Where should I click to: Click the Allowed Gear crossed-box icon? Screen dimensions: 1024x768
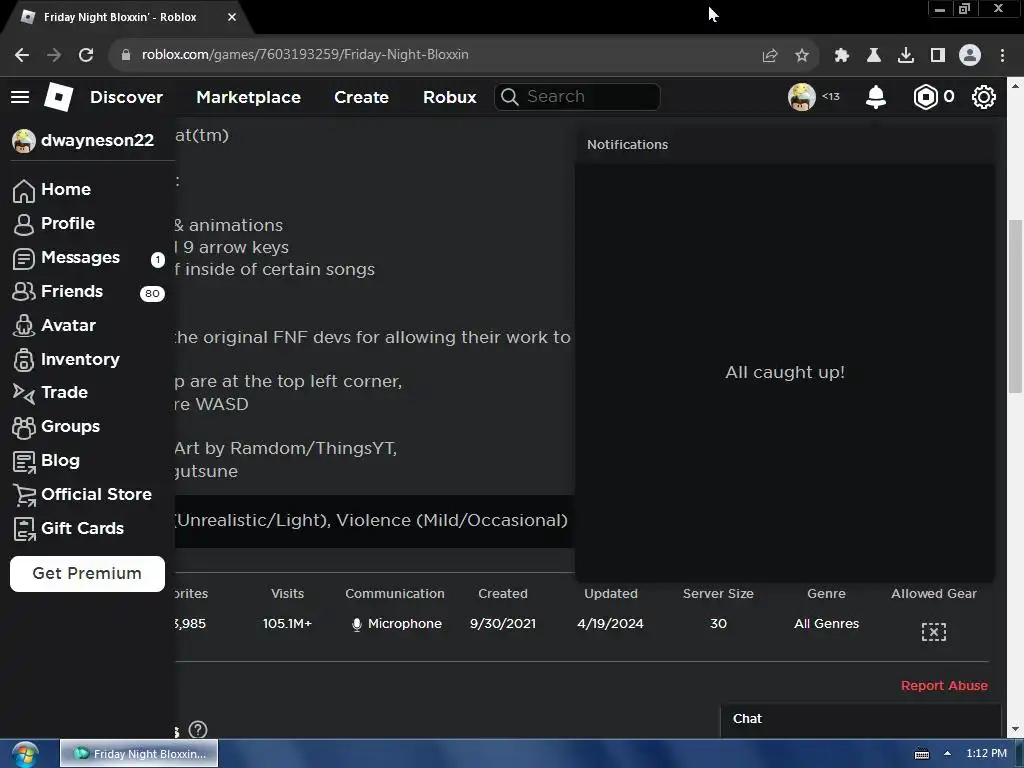pyautogui.click(x=933, y=632)
